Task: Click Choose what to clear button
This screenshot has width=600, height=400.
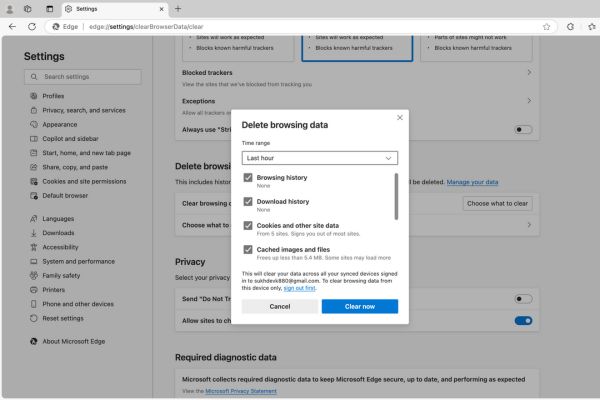Action: point(497,204)
